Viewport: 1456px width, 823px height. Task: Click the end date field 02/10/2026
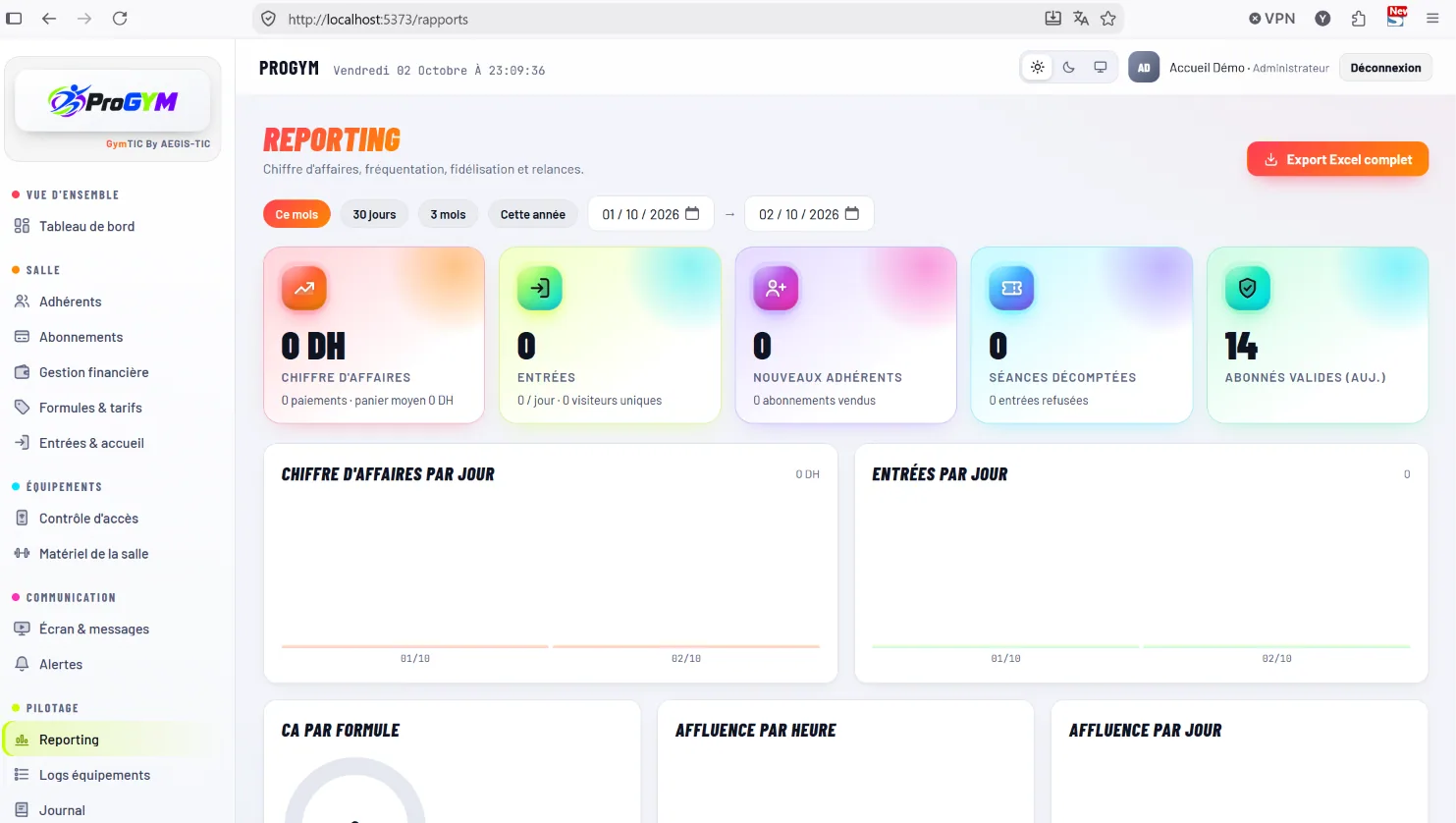click(x=809, y=214)
